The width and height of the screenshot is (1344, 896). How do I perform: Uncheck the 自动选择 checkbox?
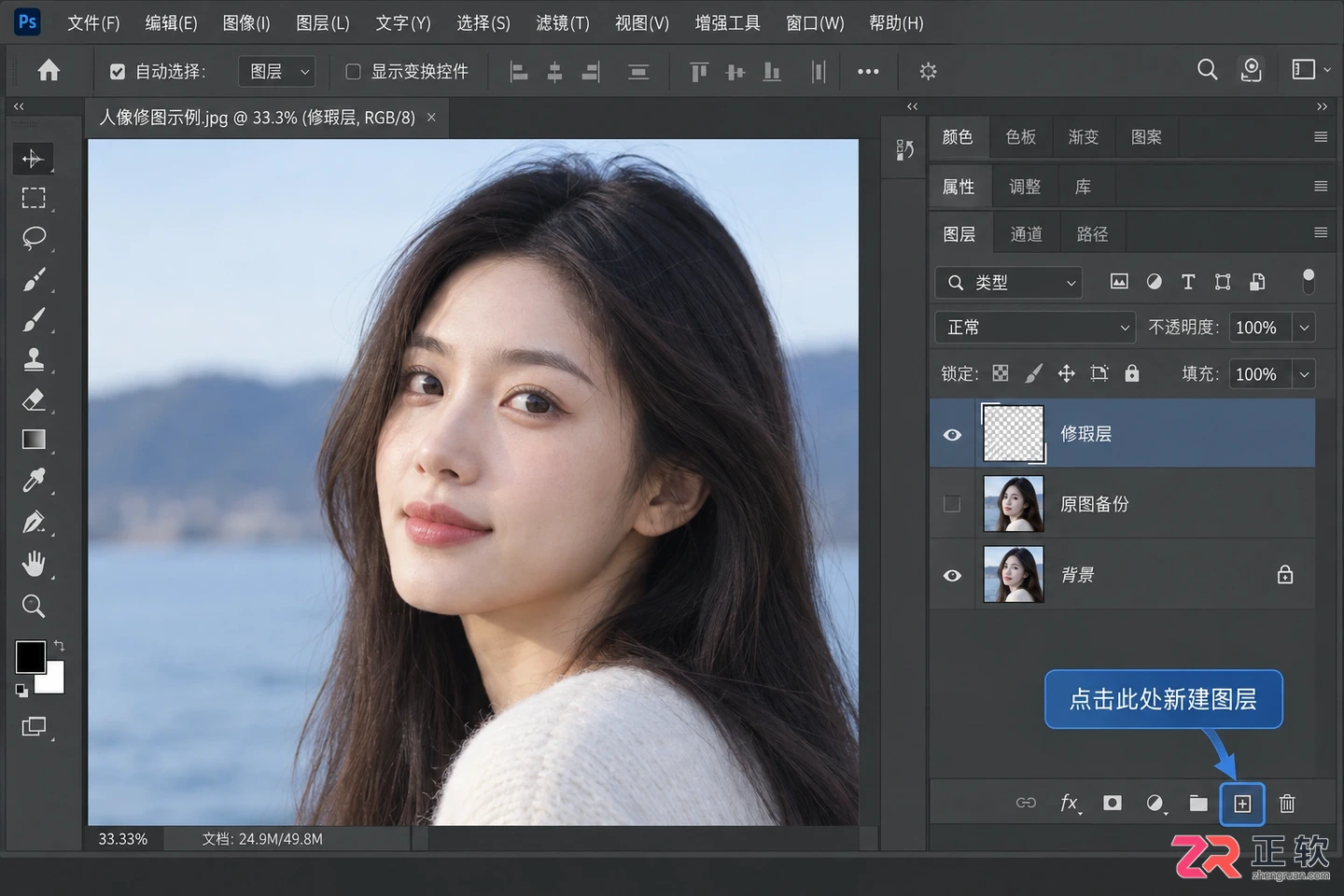118,72
